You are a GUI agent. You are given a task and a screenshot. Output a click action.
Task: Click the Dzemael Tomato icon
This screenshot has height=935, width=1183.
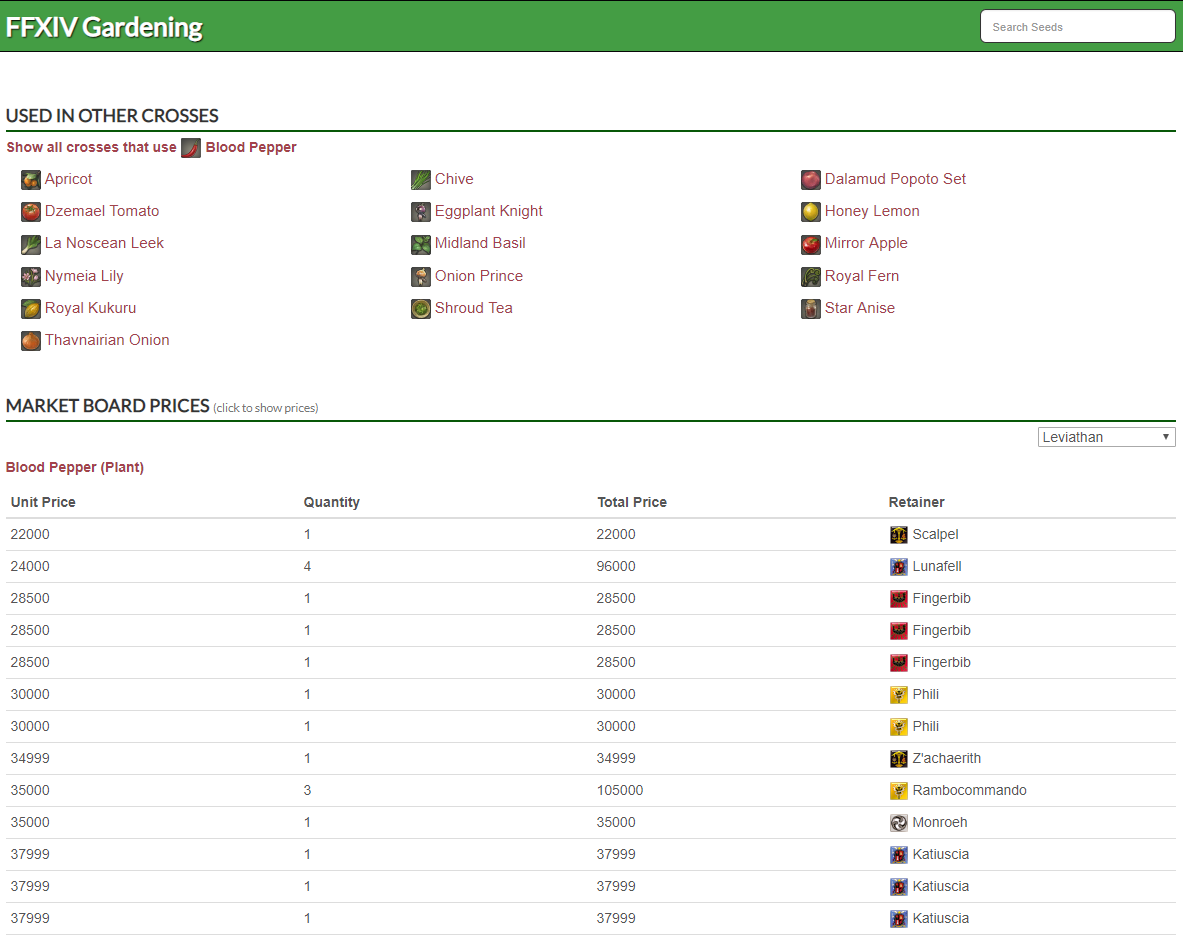(31, 212)
